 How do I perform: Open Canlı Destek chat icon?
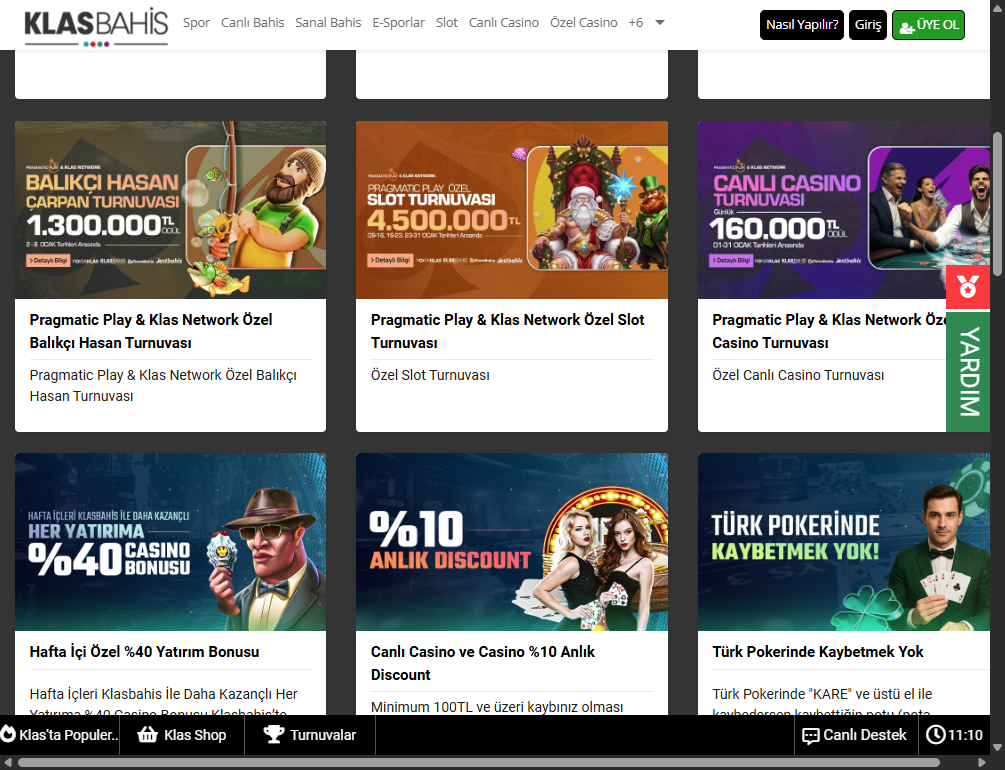(x=810, y=735)
